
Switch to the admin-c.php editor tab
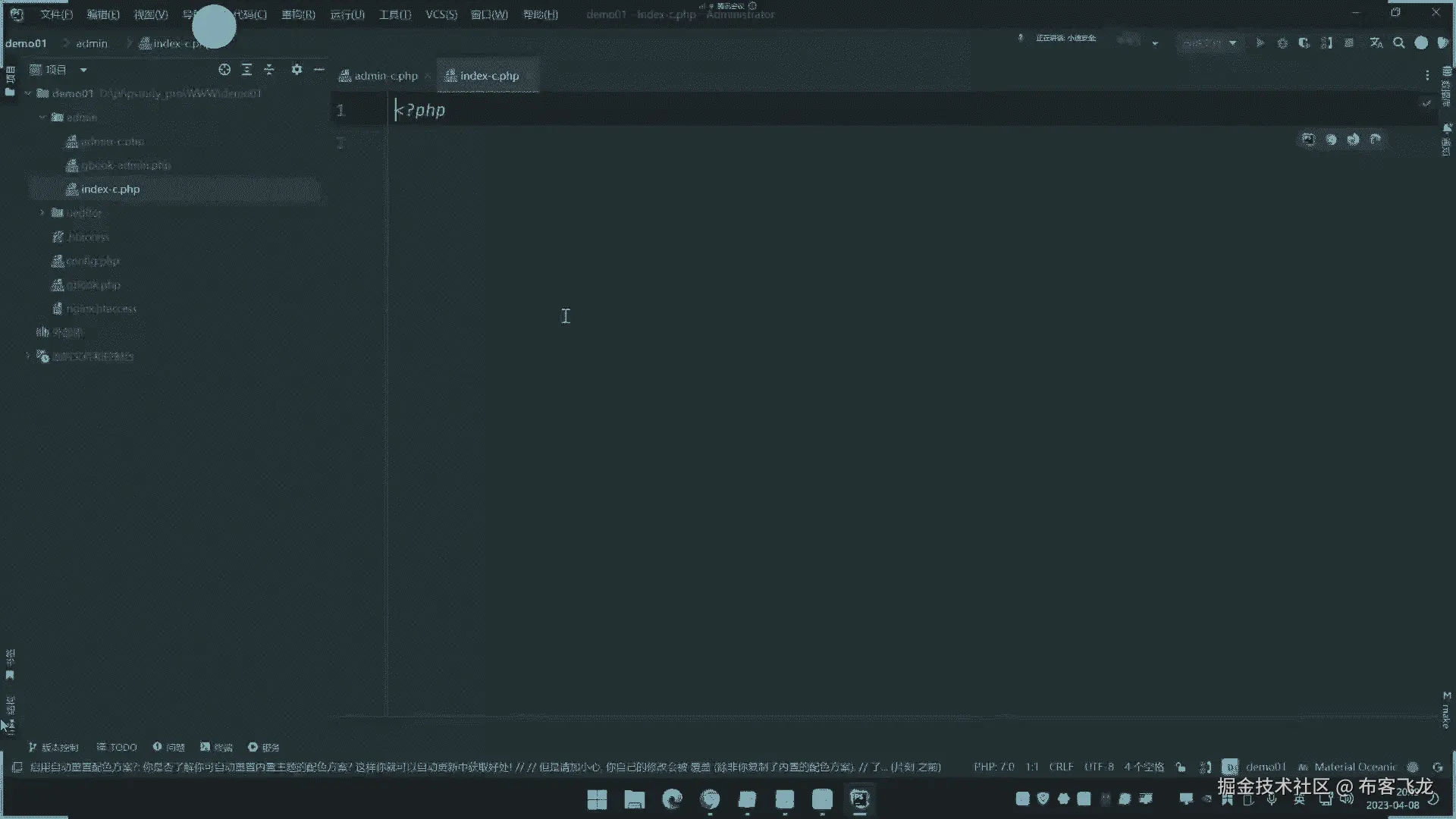click(385, 76)
